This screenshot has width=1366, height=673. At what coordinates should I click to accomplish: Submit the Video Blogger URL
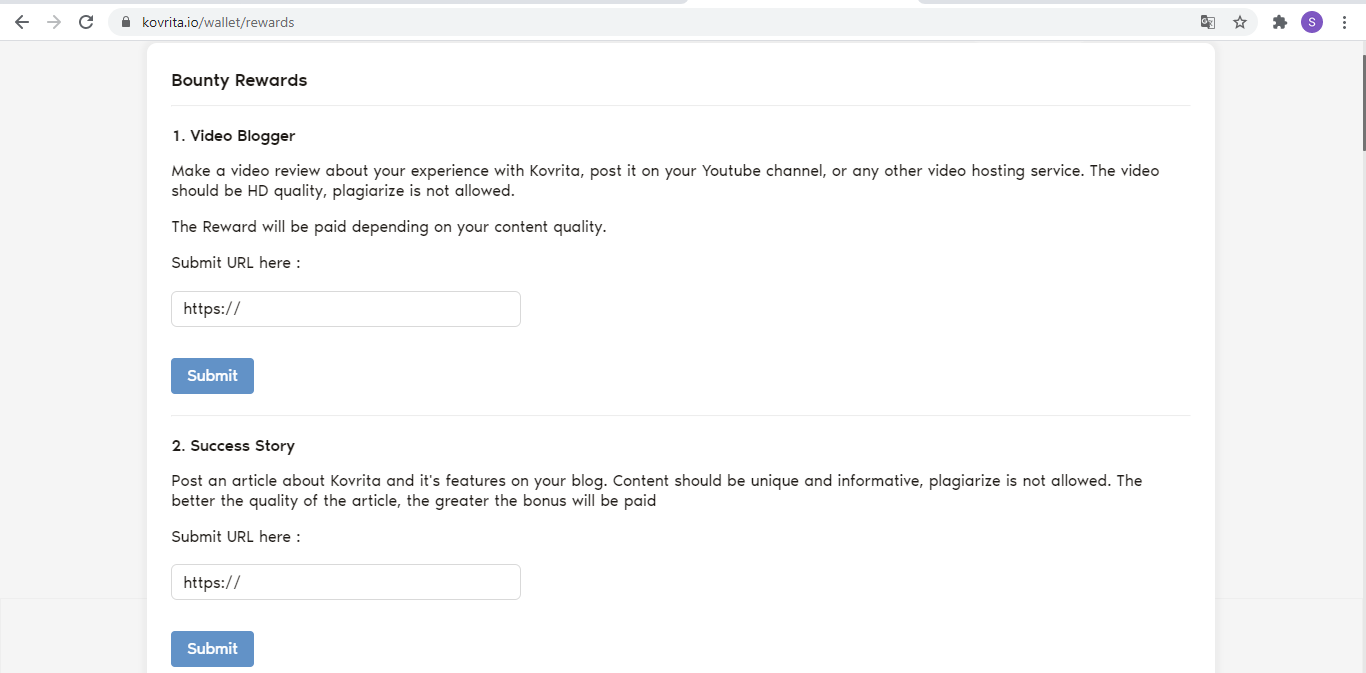click(x=212, y=376)
